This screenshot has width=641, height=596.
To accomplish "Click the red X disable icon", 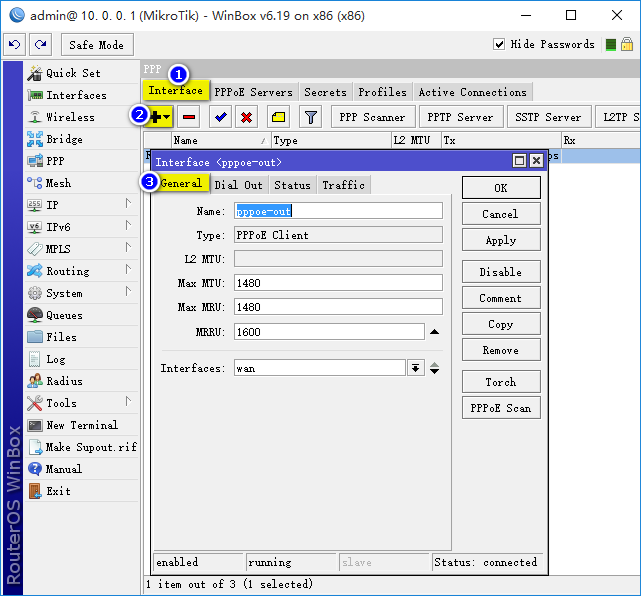I will 246,117.
